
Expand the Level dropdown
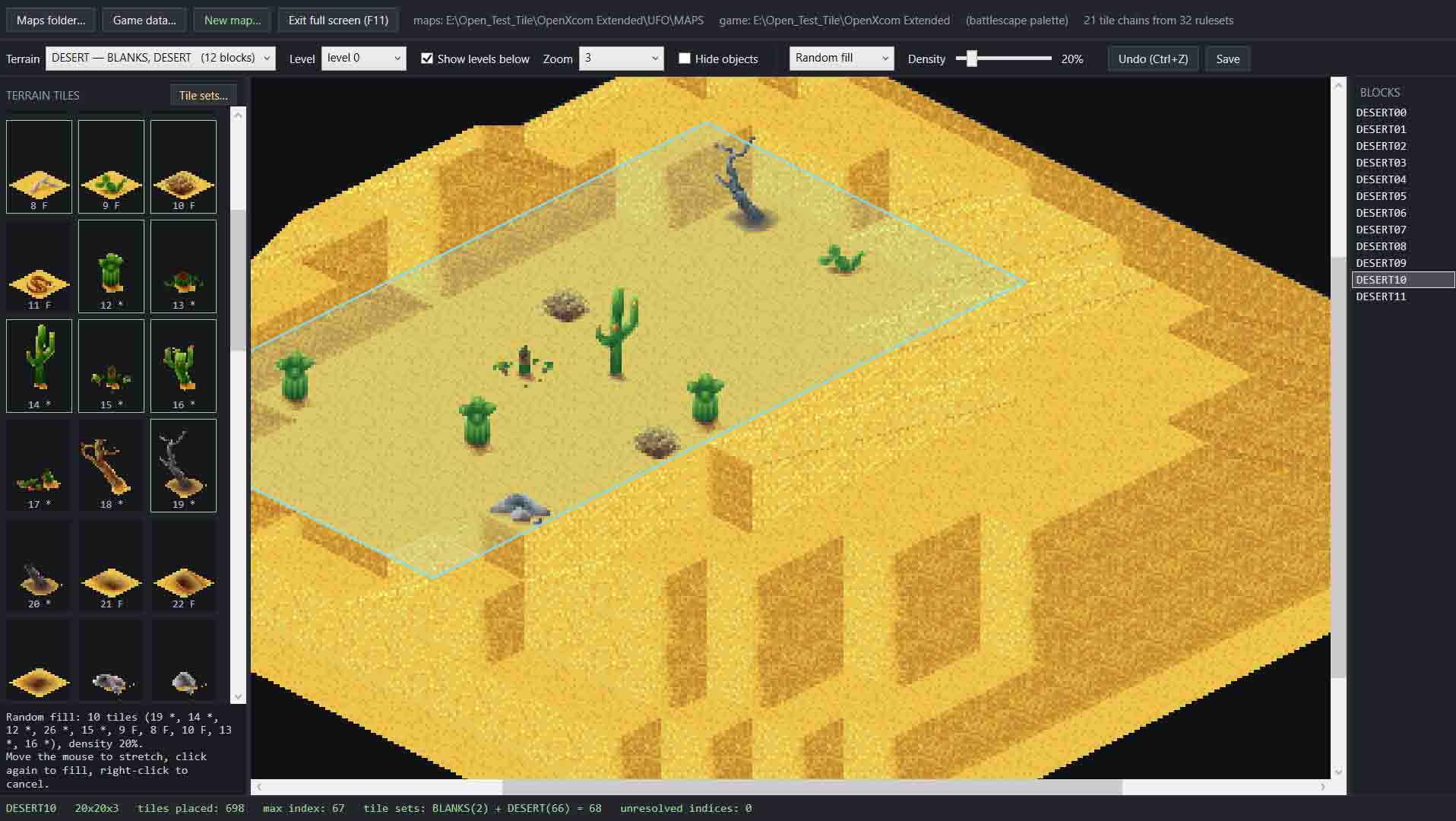[364, 59]
